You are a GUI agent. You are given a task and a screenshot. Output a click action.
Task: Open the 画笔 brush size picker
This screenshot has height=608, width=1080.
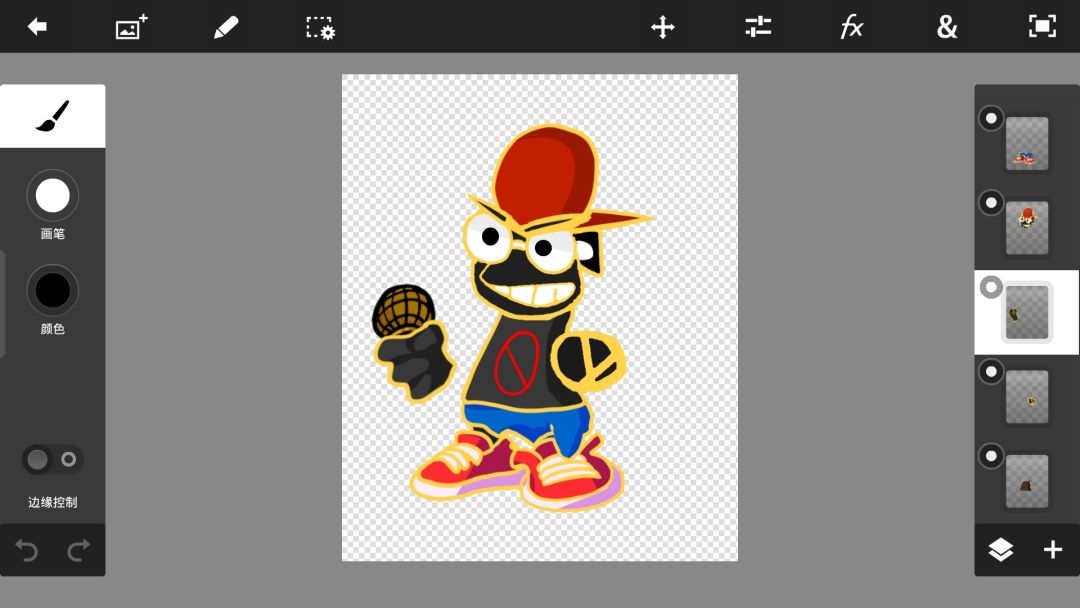click(52, 196)
